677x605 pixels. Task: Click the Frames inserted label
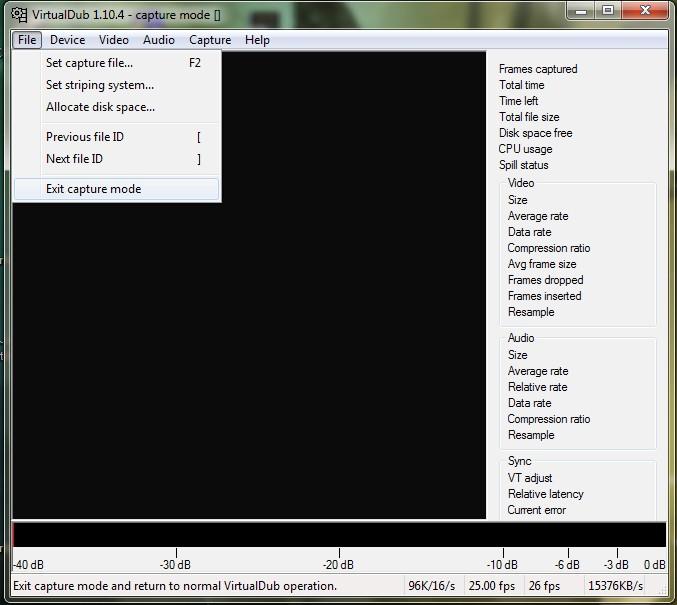tap(545, 296)
